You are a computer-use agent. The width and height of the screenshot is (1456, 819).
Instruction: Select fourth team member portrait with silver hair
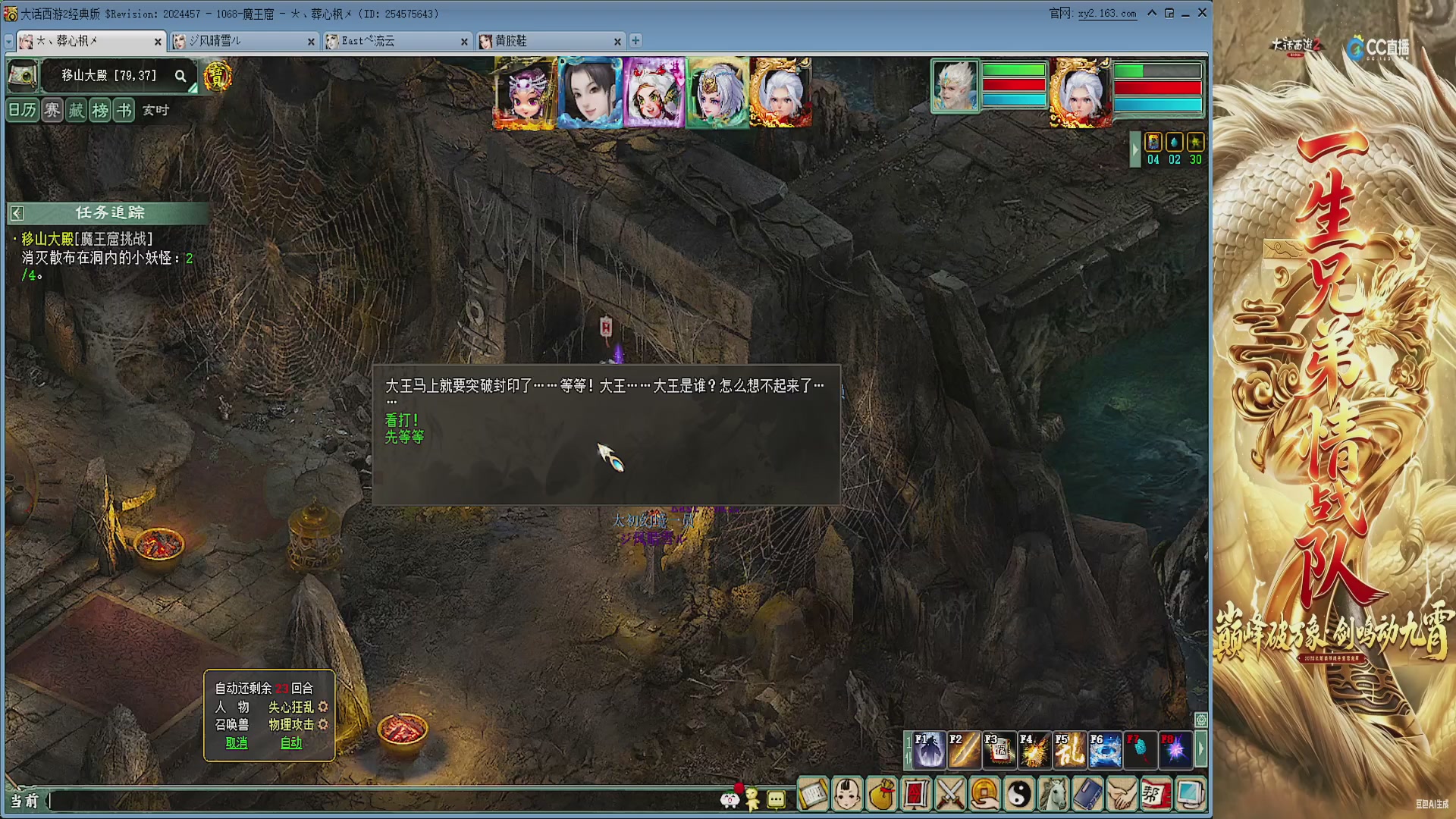click(x=717, y=94)
